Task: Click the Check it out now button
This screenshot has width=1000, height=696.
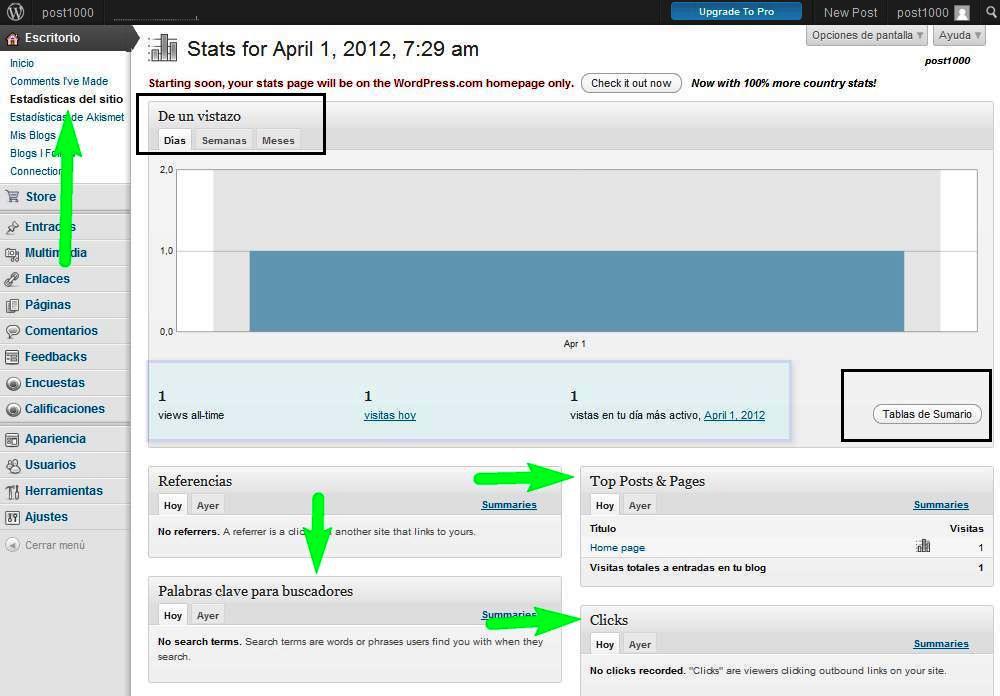Action: tap(631, 83)
